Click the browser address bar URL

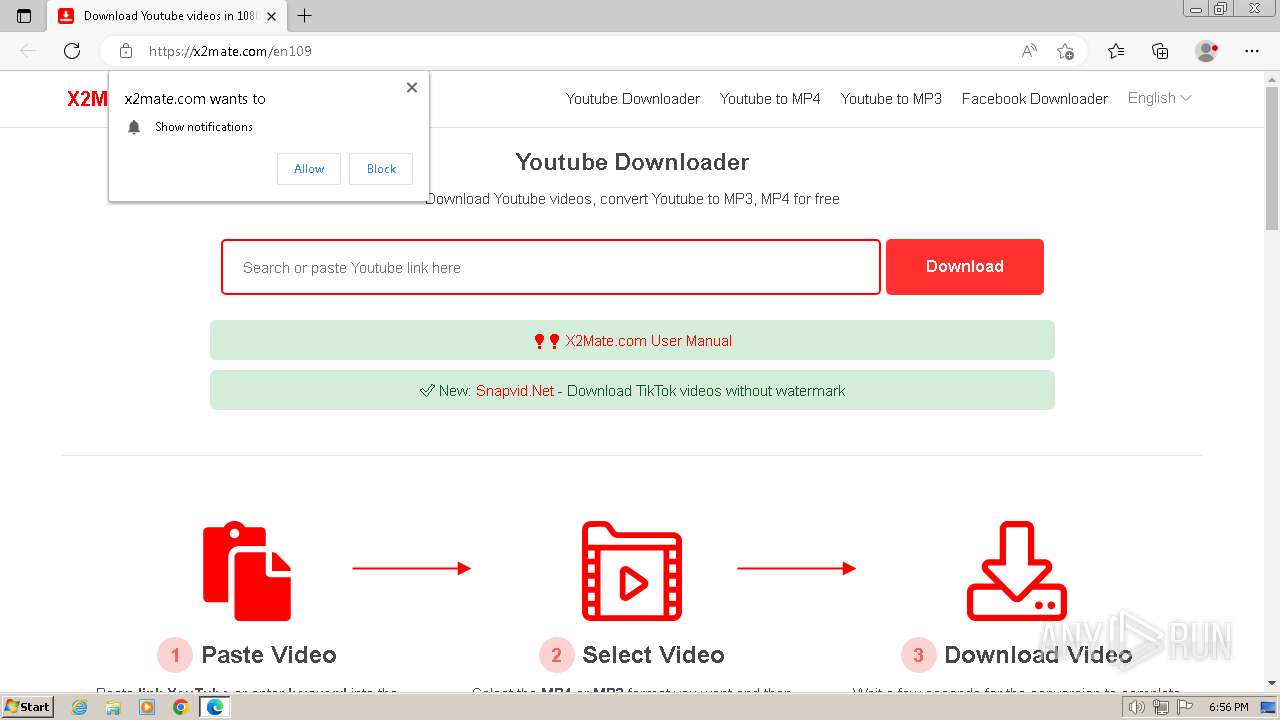click(x=230, y=51)
